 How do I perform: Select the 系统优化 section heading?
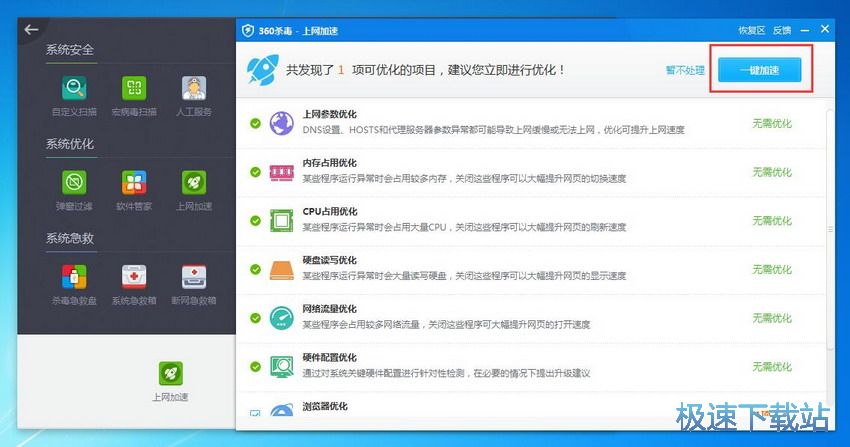(70, 144)
